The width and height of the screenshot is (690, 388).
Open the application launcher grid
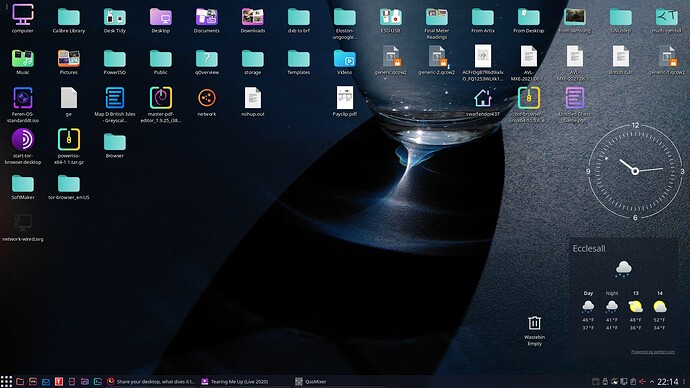pos(6,381)
